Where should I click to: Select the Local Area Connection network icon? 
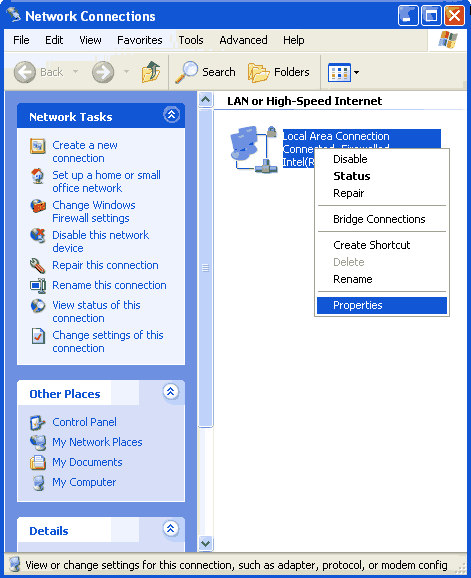[x=254, y=149]
